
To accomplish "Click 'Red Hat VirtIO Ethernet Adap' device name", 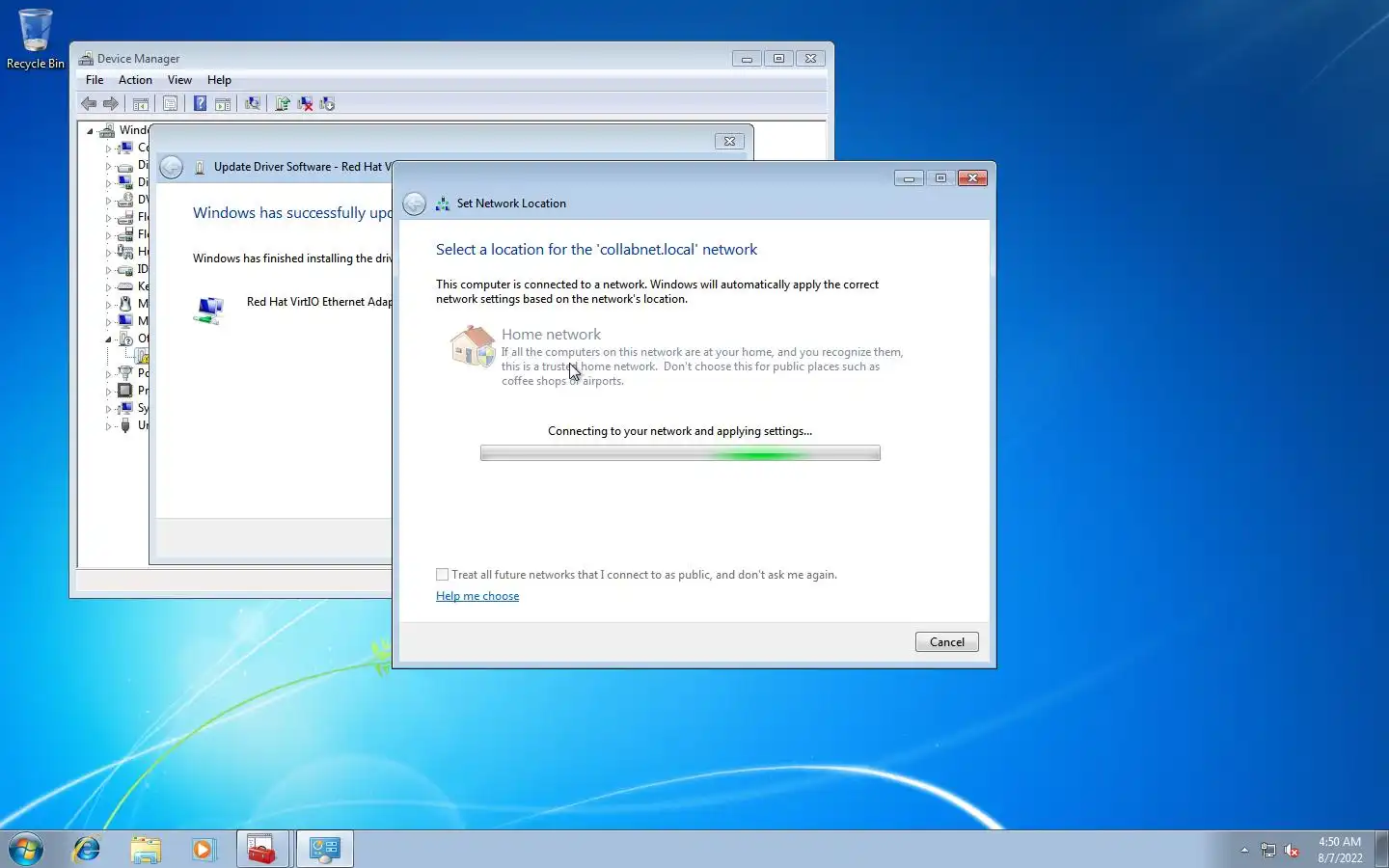I will click(319, 302).
